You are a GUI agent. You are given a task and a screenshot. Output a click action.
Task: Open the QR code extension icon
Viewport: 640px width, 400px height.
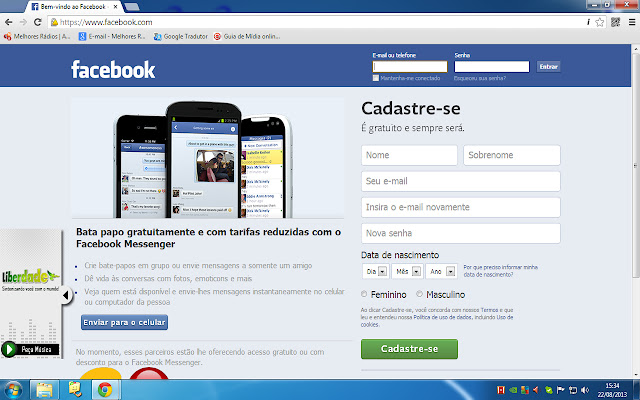coord(616,22)
